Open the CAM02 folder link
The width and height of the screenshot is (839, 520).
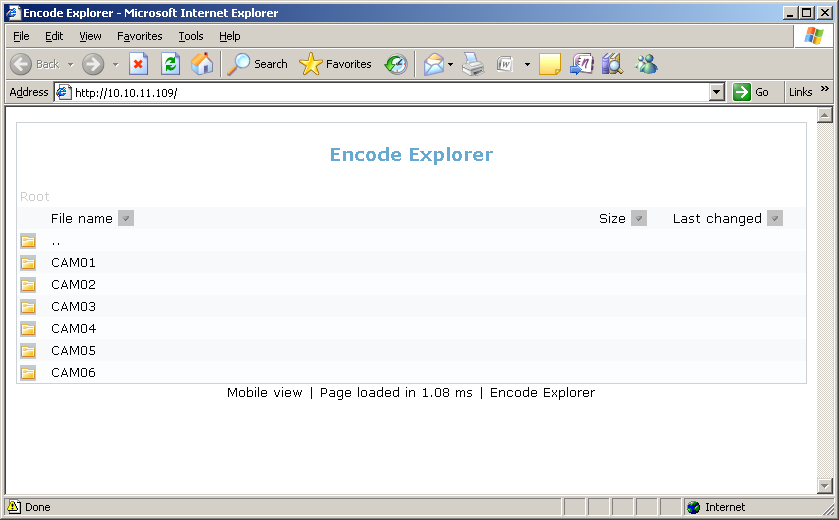[x=73, y=285]
